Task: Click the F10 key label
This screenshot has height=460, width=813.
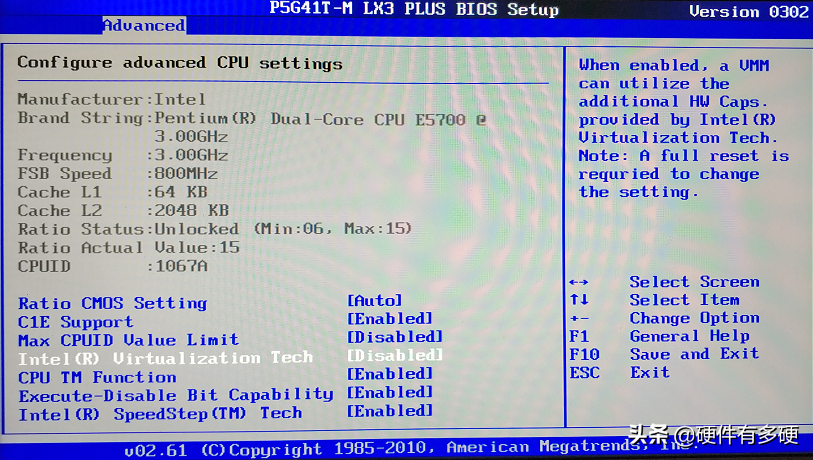Action: 584,354
